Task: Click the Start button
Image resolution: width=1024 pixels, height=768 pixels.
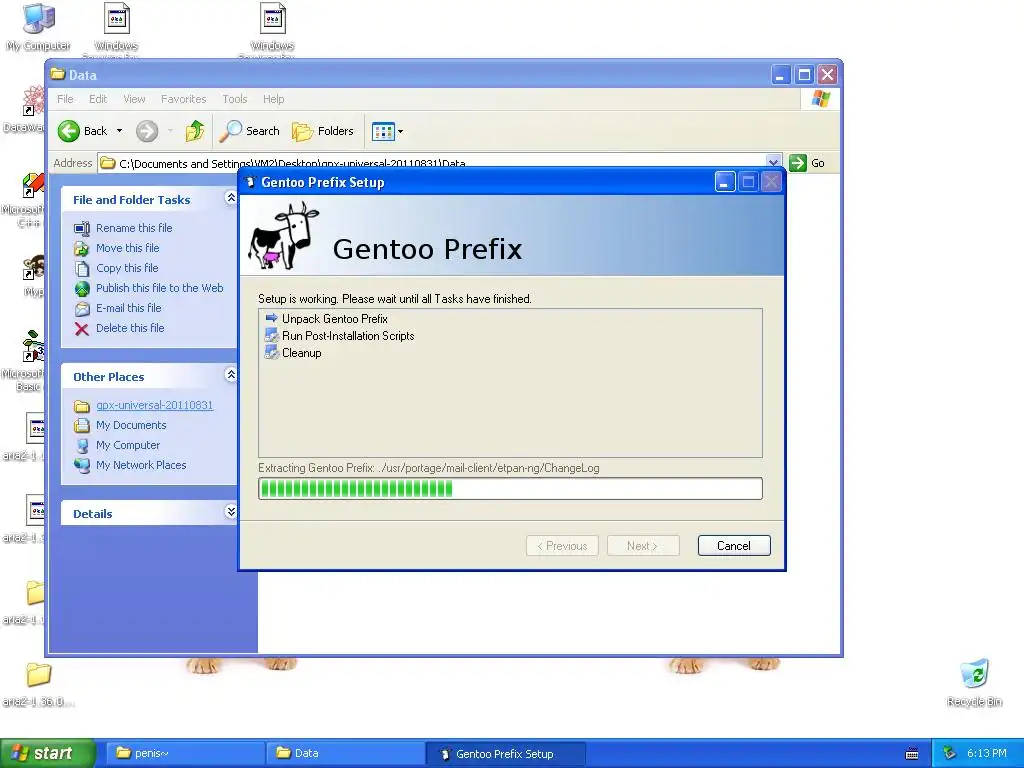Action: (x=48, y=753)
